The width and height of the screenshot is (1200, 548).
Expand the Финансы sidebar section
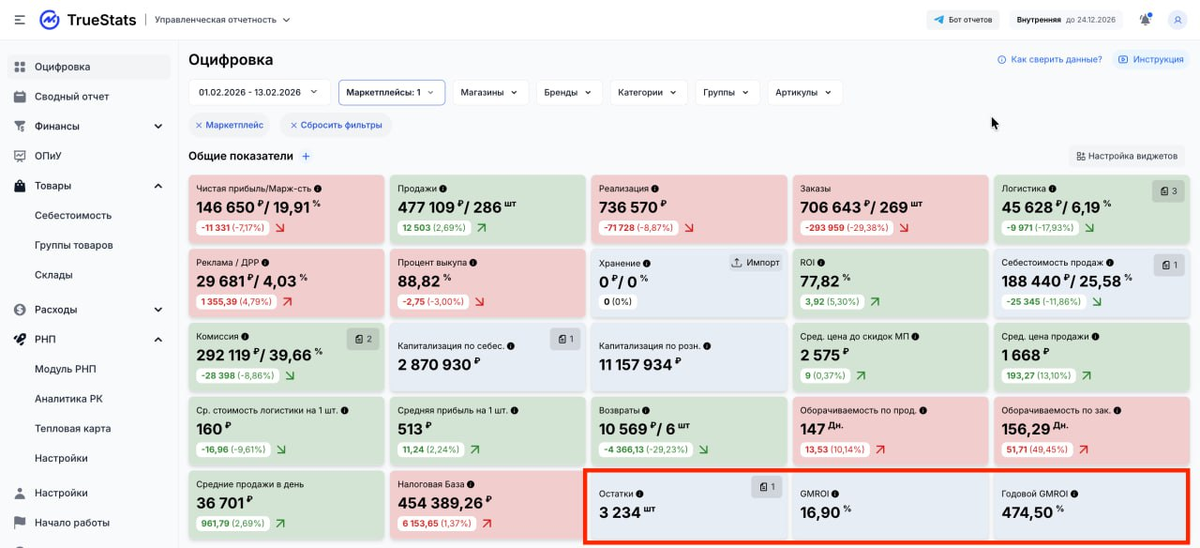(x=158, y=126)
